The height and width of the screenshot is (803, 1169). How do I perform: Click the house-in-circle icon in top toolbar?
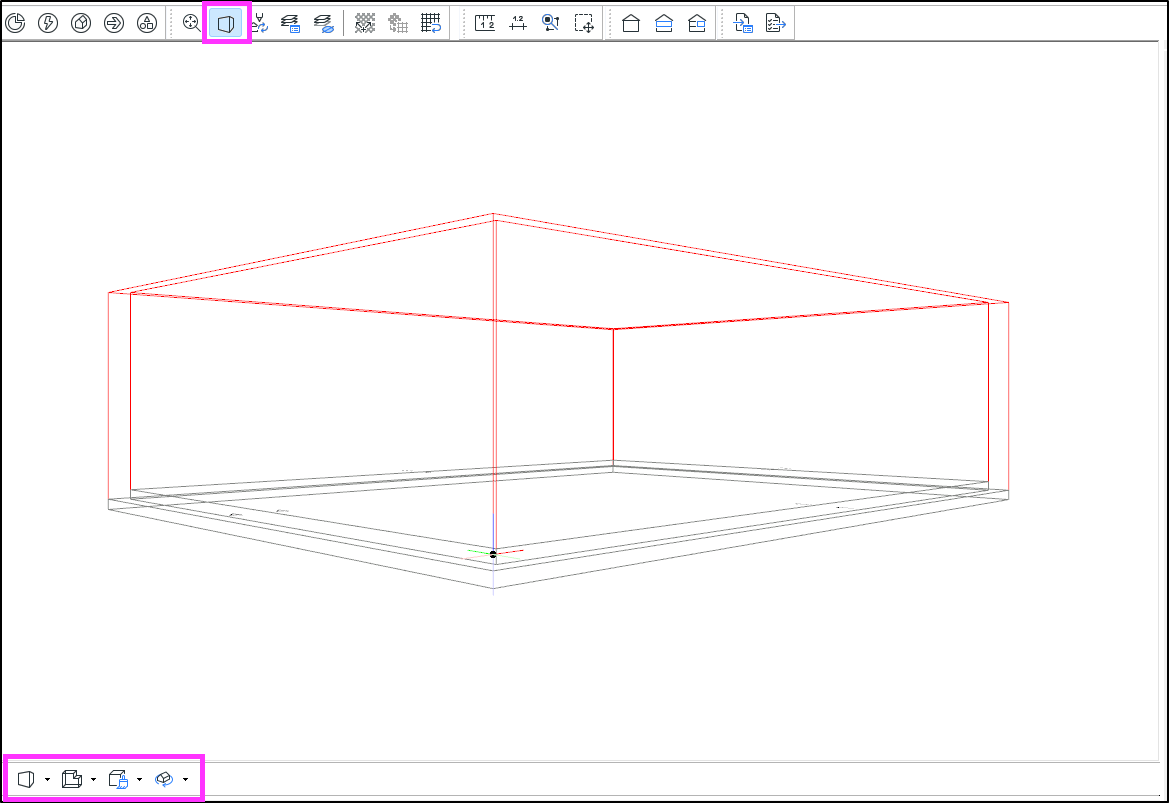(x=81, y=23)
